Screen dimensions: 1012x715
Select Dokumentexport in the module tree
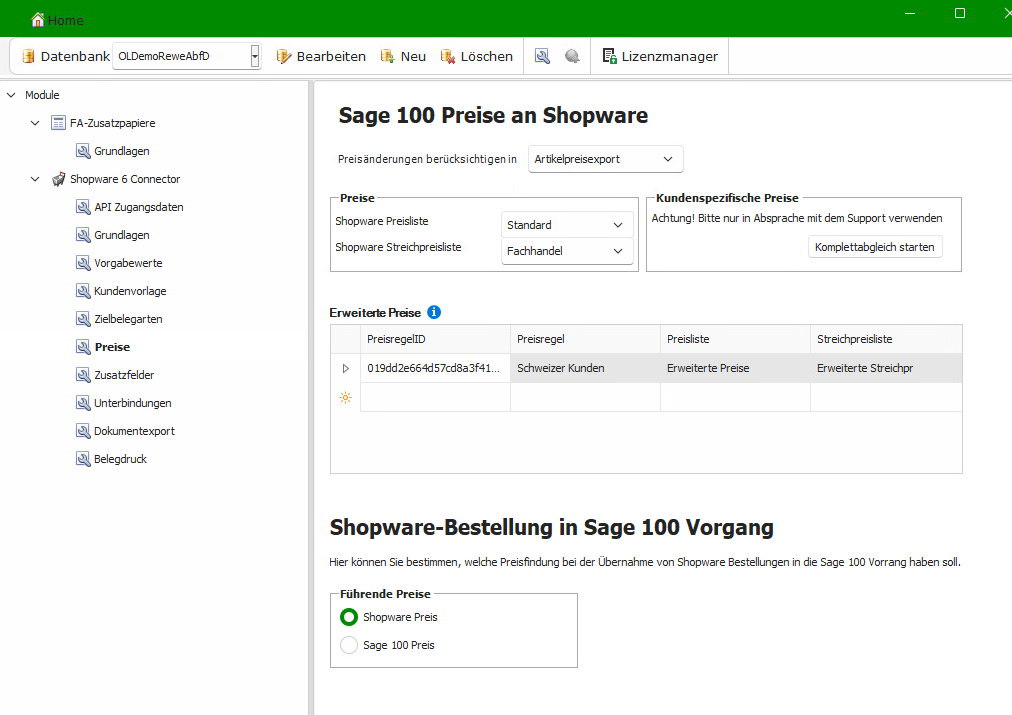coord(134,431)
